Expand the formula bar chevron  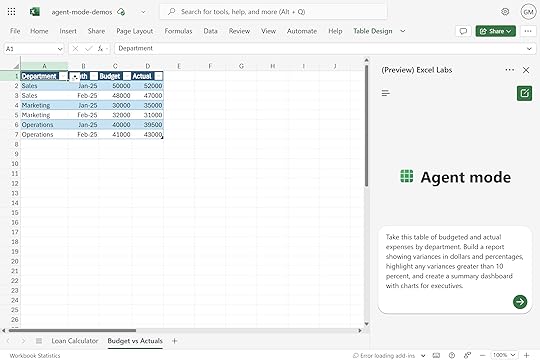(x=529, y=49)
